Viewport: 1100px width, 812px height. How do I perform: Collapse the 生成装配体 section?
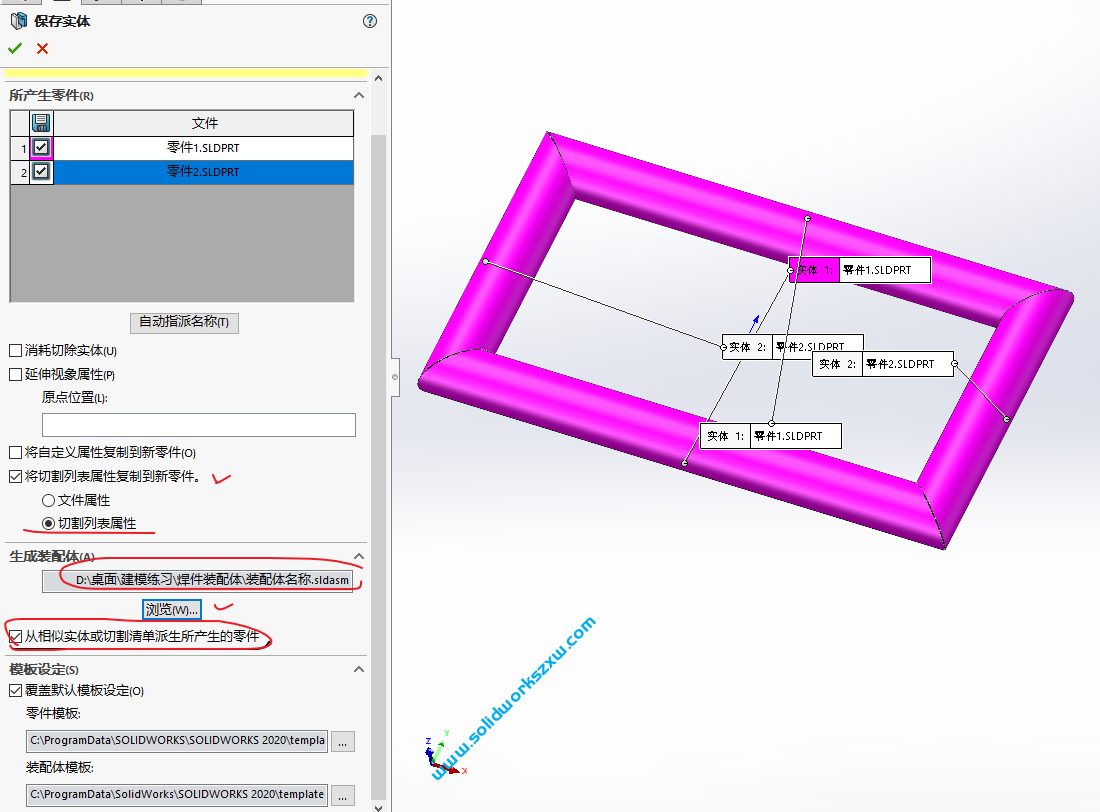359,556
